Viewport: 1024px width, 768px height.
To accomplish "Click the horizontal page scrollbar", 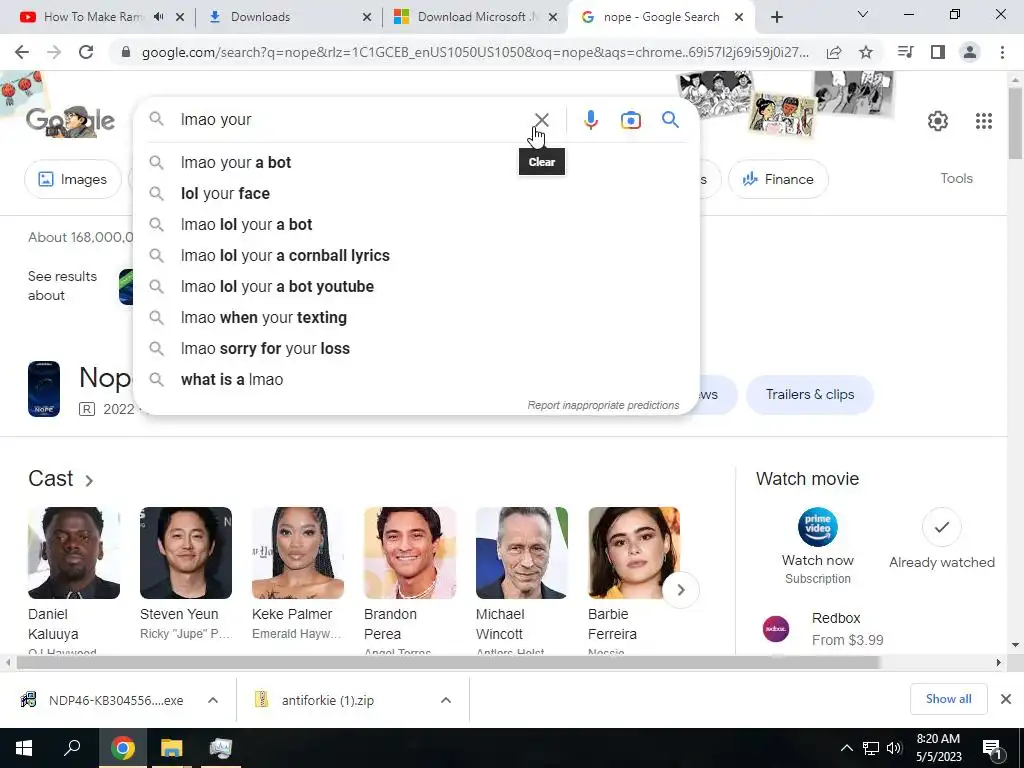I will click(x=448, y=663).
